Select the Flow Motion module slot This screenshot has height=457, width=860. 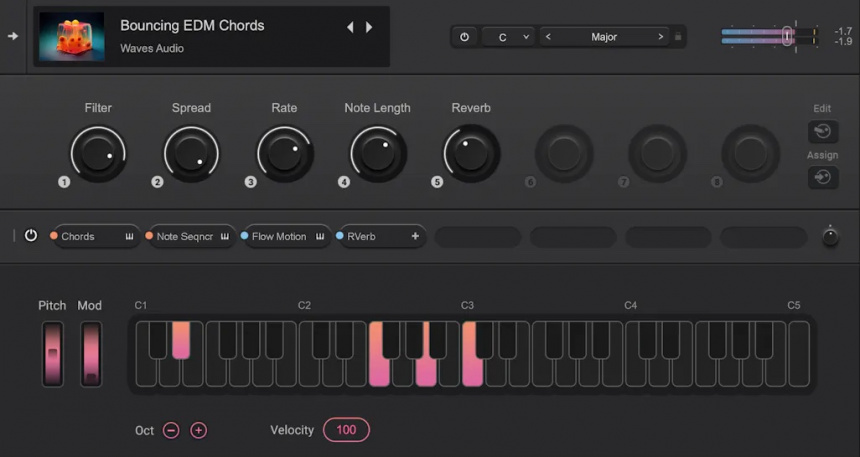(287, 236)
